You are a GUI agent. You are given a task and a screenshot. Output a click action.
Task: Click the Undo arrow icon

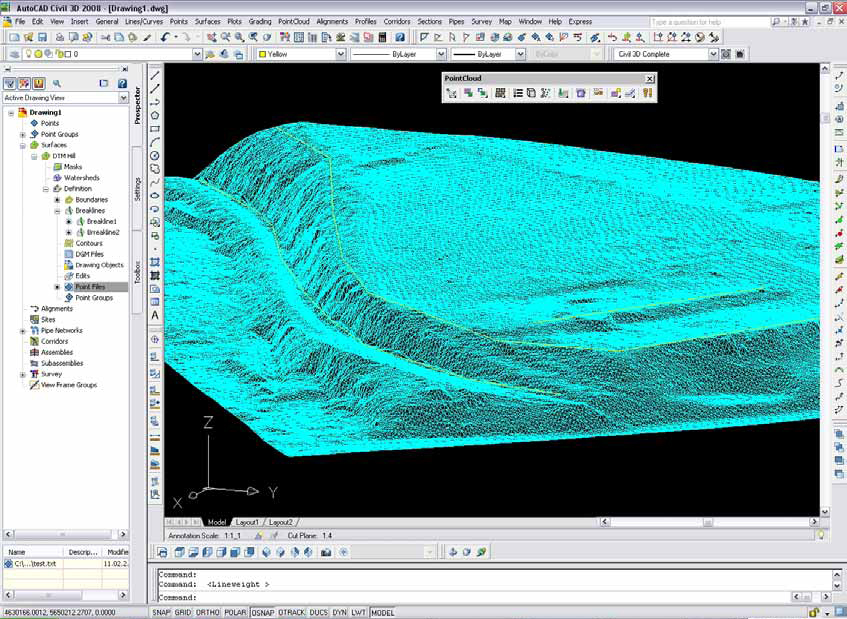pos(164,37)
